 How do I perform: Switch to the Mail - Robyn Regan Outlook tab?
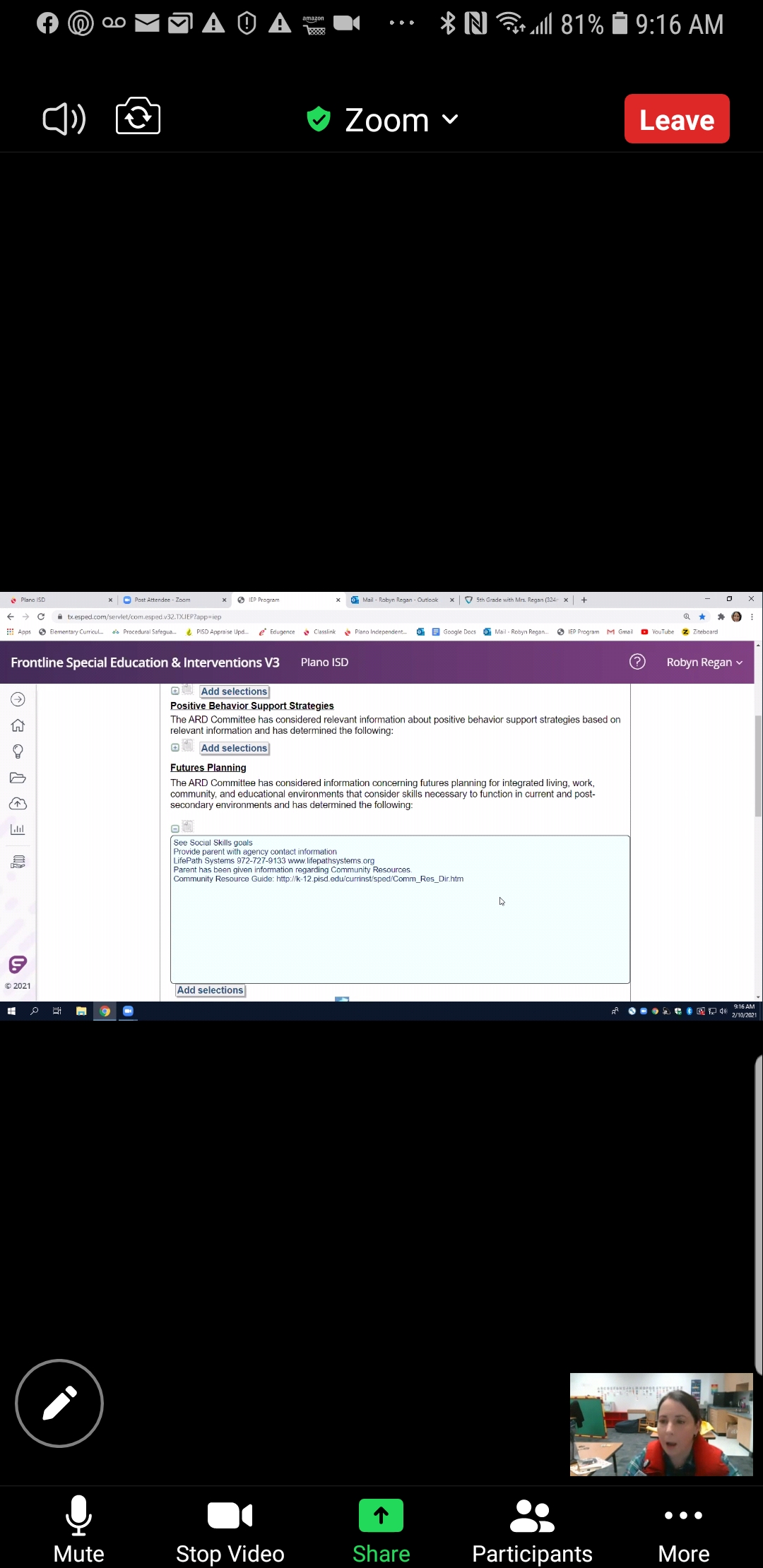coord(400,600)
